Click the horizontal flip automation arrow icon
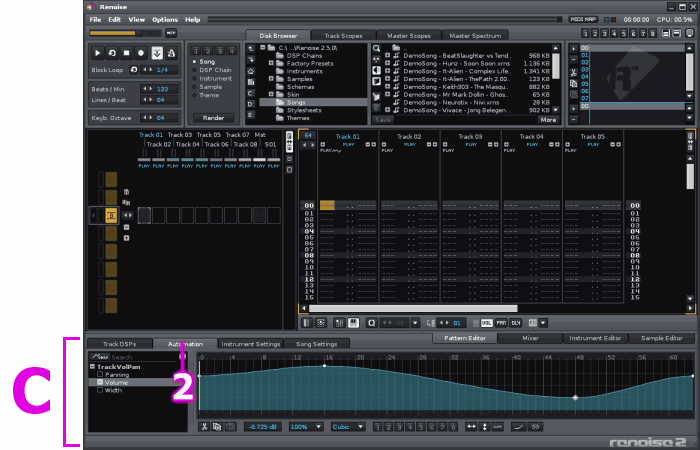This screenshot has height=450, width=700. tap(471, 427)
